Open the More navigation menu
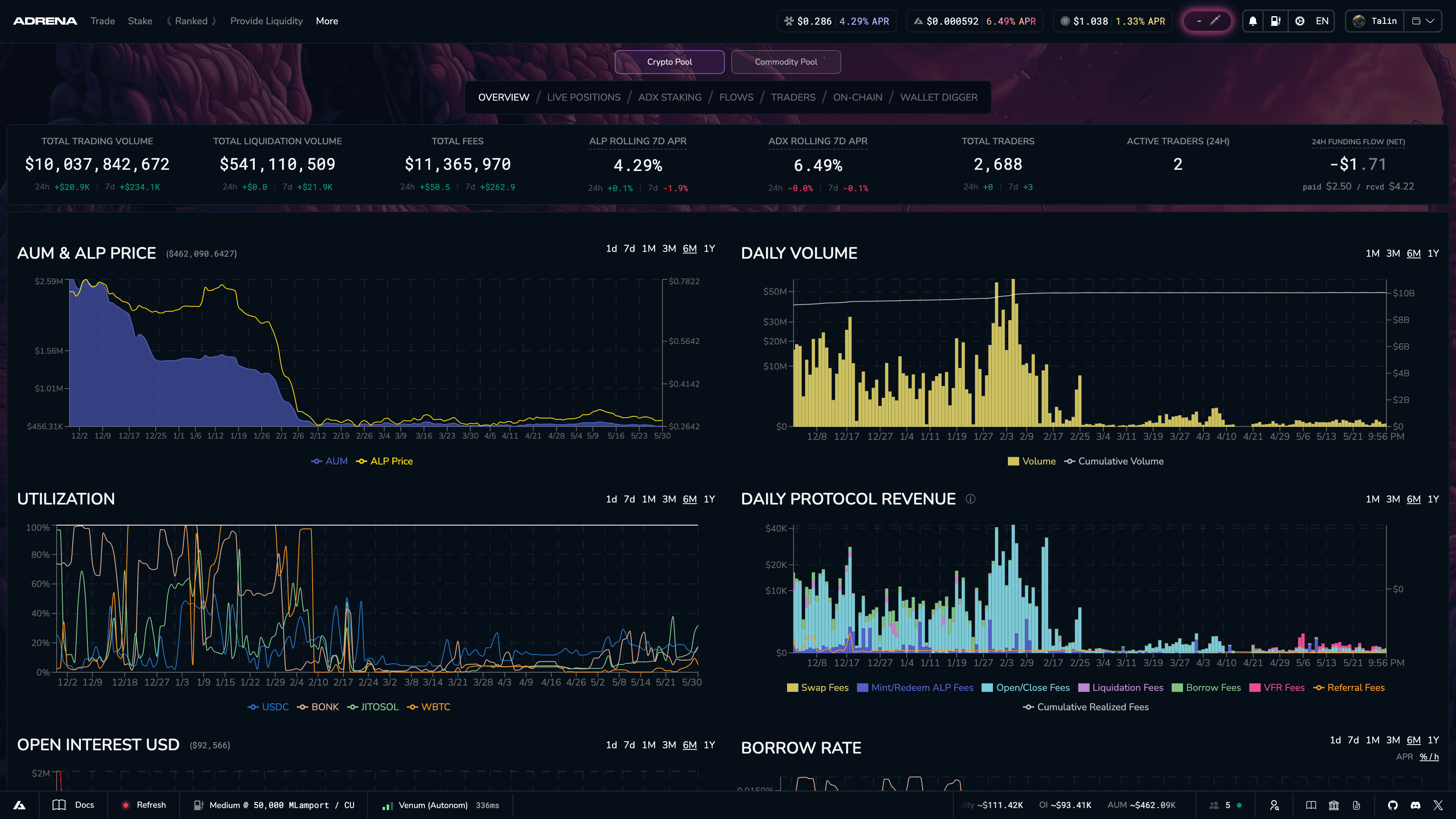This screenshot has width=1456, height=819. point(327,21)
